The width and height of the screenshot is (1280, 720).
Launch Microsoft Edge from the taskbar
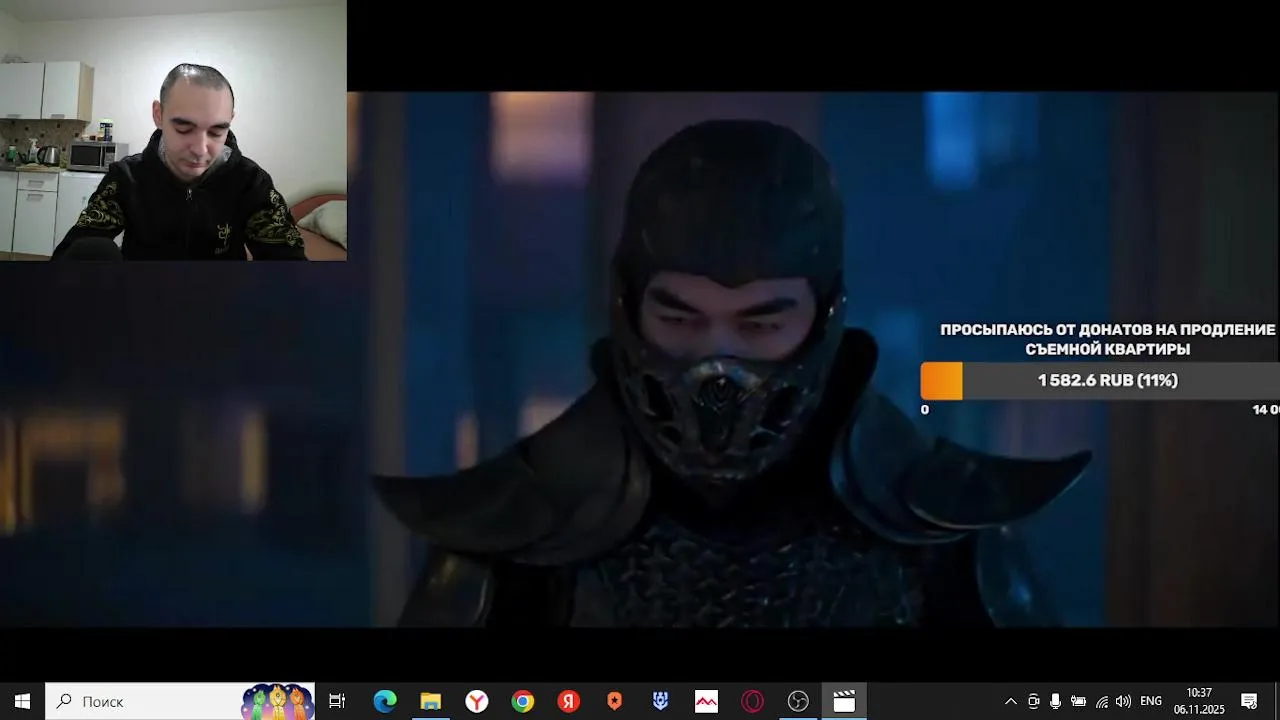[x=385, y=701]
